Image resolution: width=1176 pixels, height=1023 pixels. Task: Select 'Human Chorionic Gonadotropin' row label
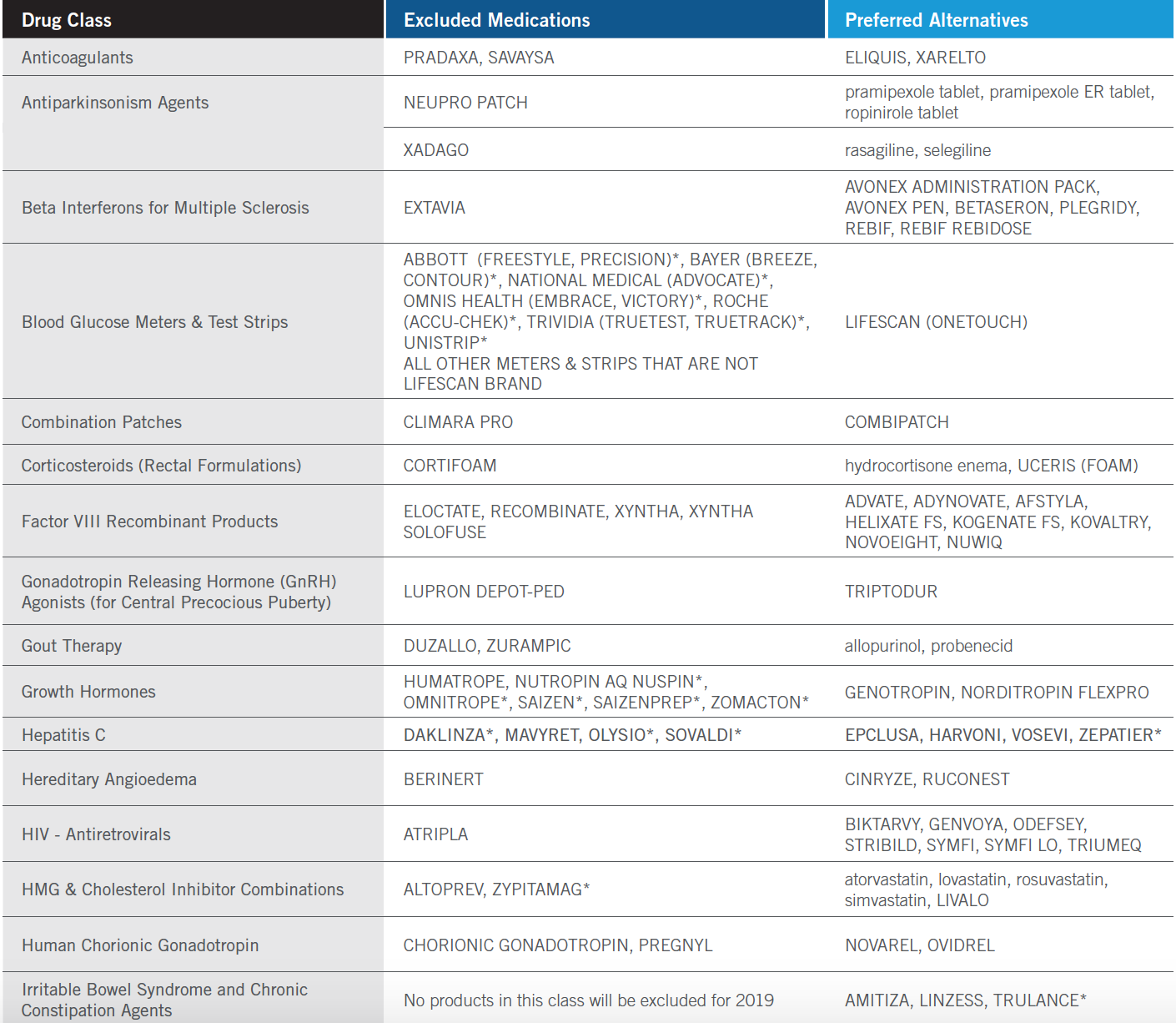click(x=140, y=945)
